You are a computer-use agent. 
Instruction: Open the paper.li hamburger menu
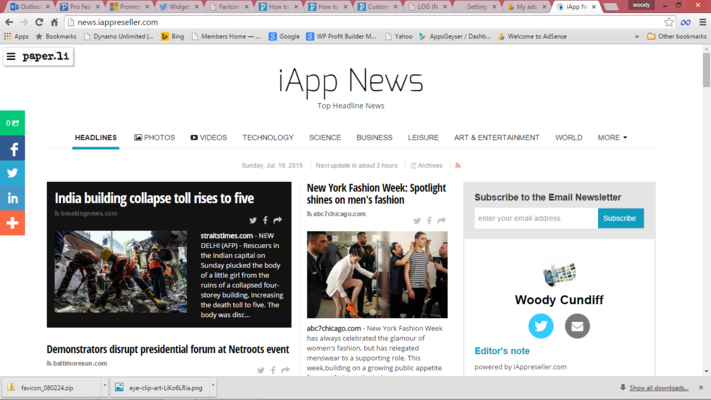tap(11, 56)
